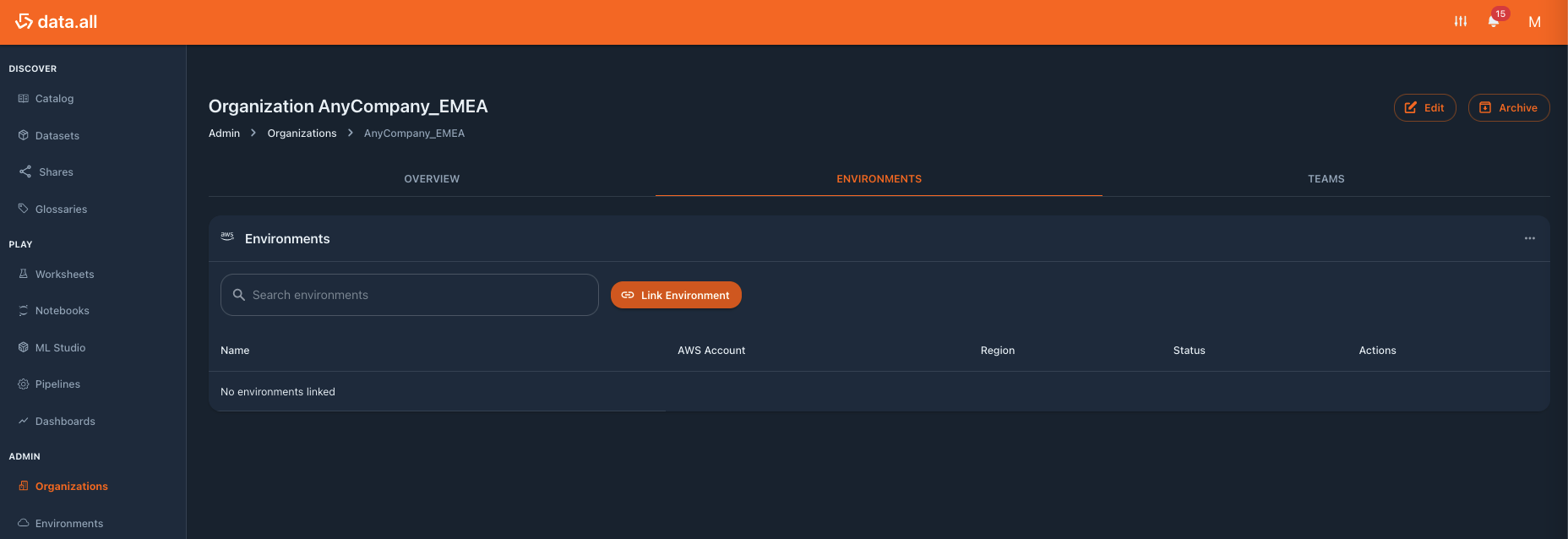Click the Actions column header
Viewport: 1568px width, 539px height.
1377,351
